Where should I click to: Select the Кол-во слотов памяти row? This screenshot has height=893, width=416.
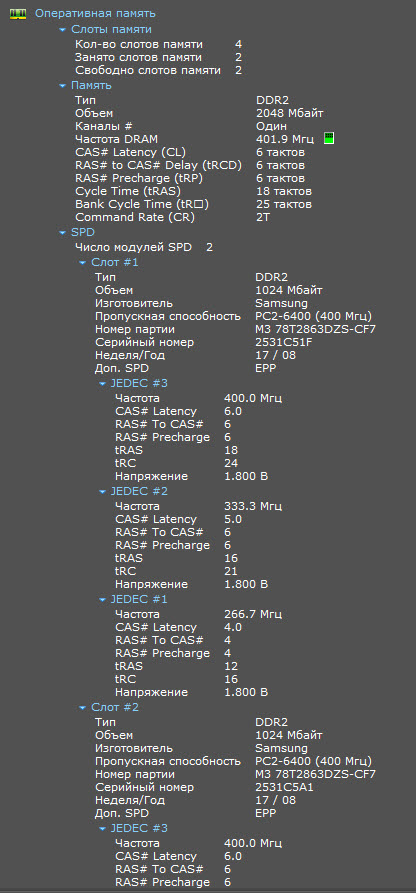pyautogui.click(x=158, y=44)
